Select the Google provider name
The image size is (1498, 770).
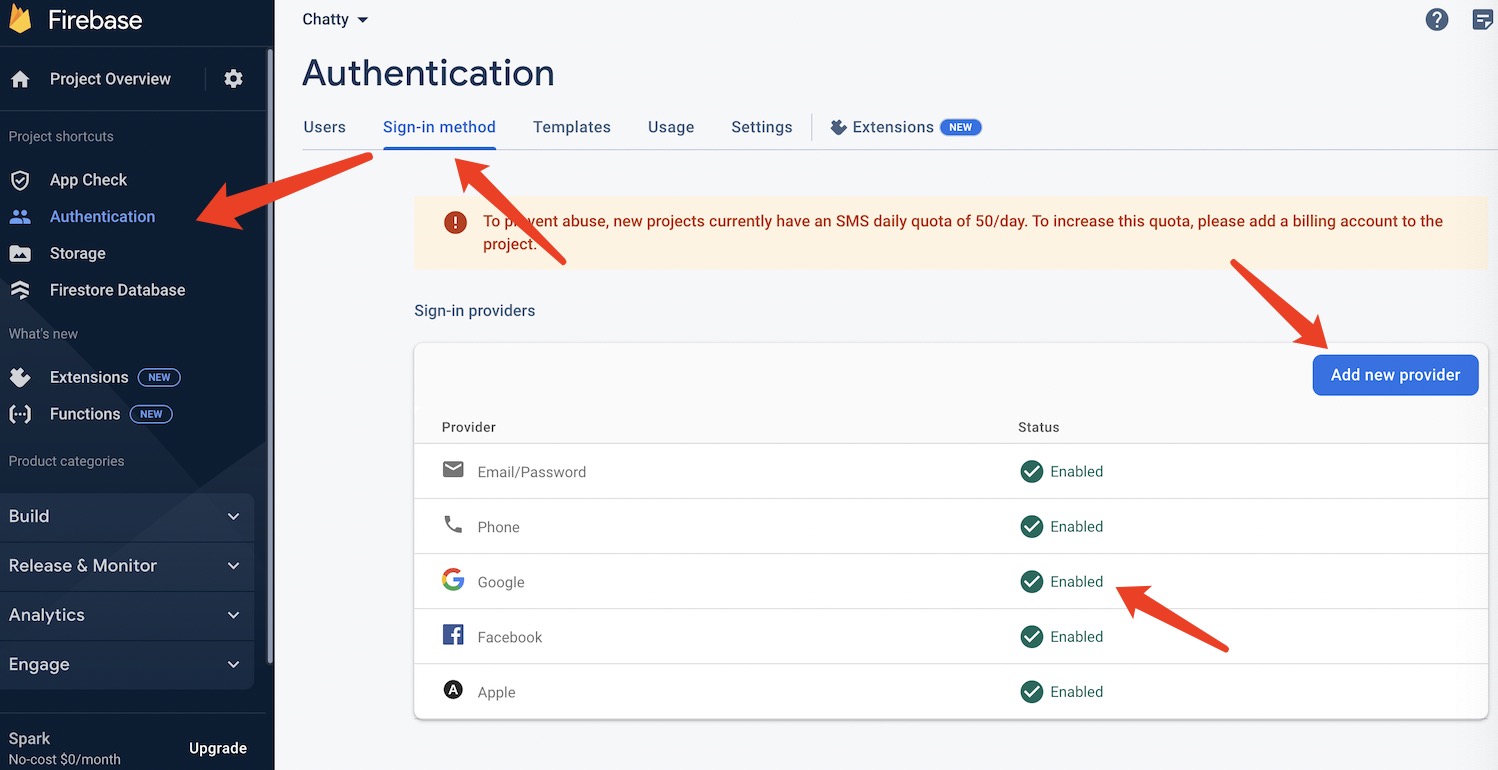pos(501,582)
